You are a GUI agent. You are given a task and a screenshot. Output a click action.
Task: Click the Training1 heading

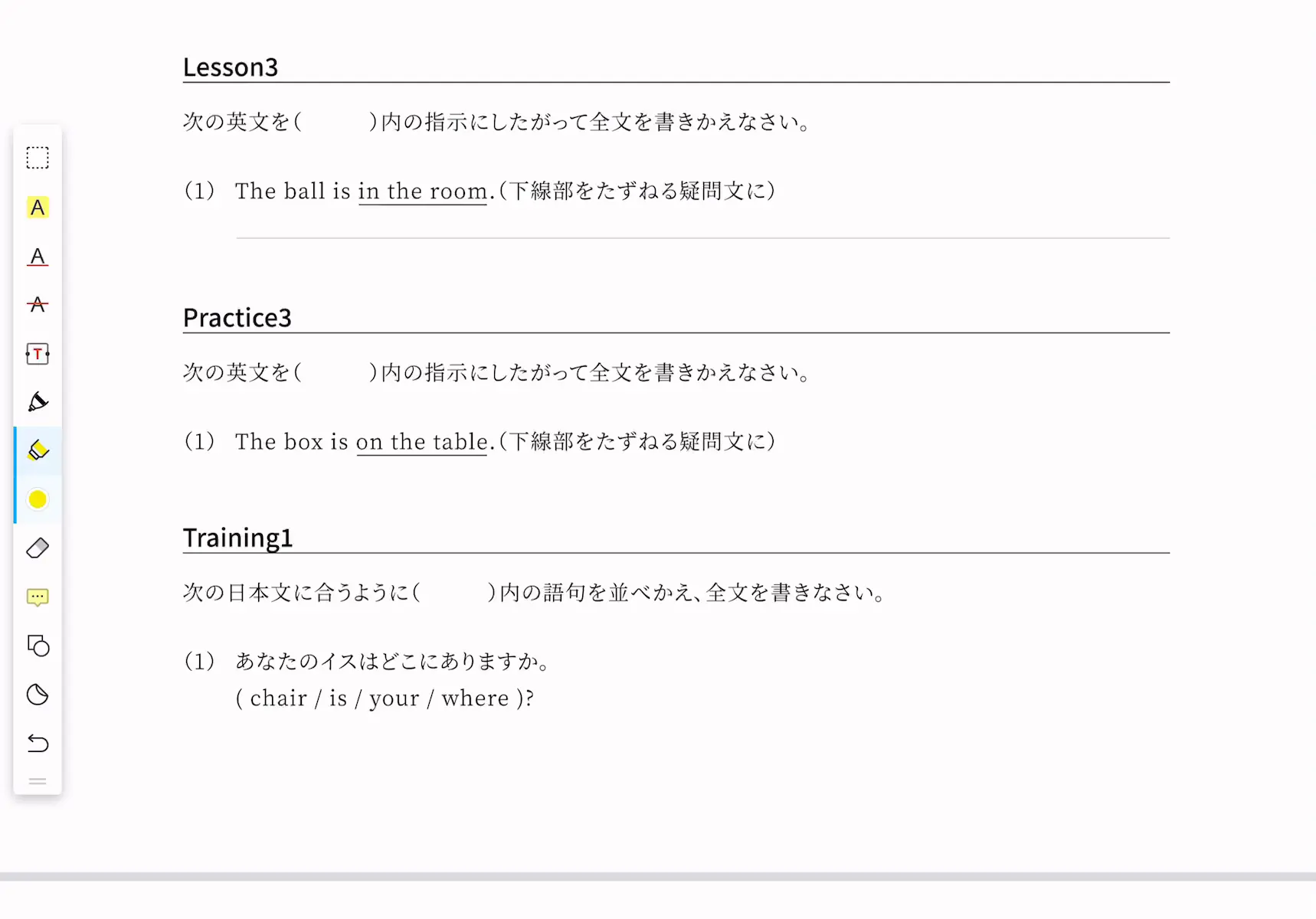point(238,538)
